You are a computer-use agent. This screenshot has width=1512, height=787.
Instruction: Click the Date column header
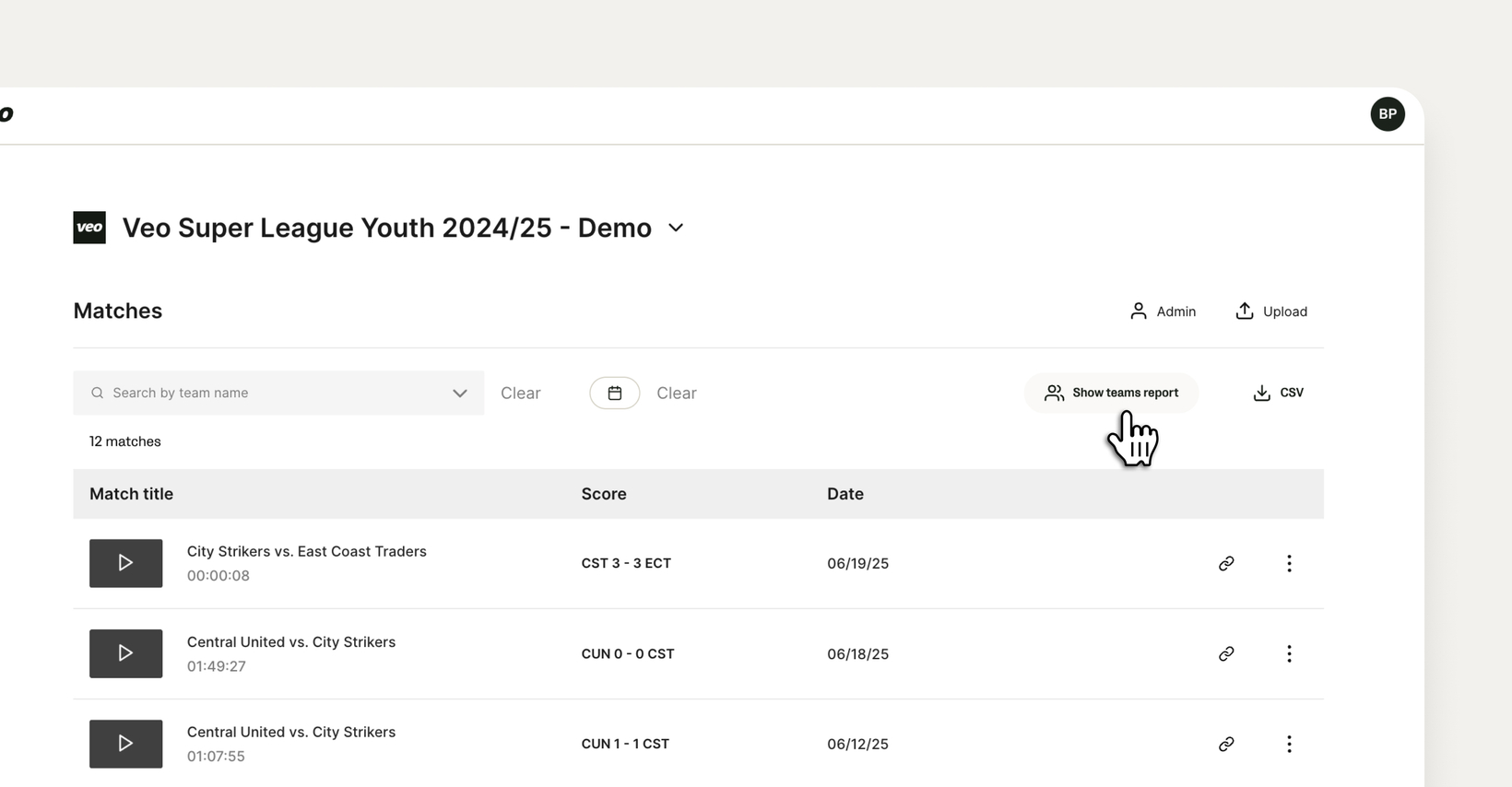[845, 494]
